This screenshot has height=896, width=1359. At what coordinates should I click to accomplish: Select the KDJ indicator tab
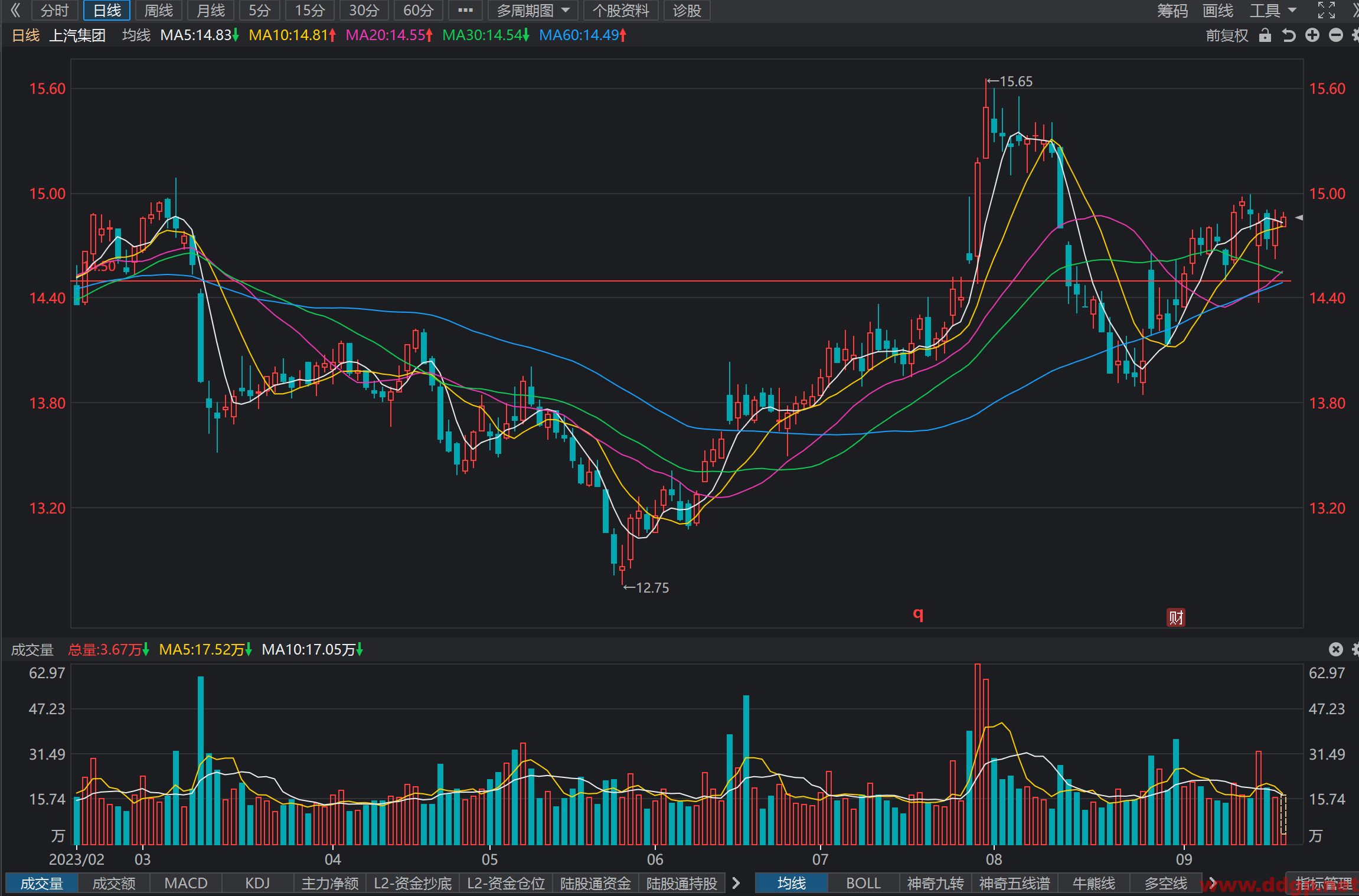(x=257, y=884)
